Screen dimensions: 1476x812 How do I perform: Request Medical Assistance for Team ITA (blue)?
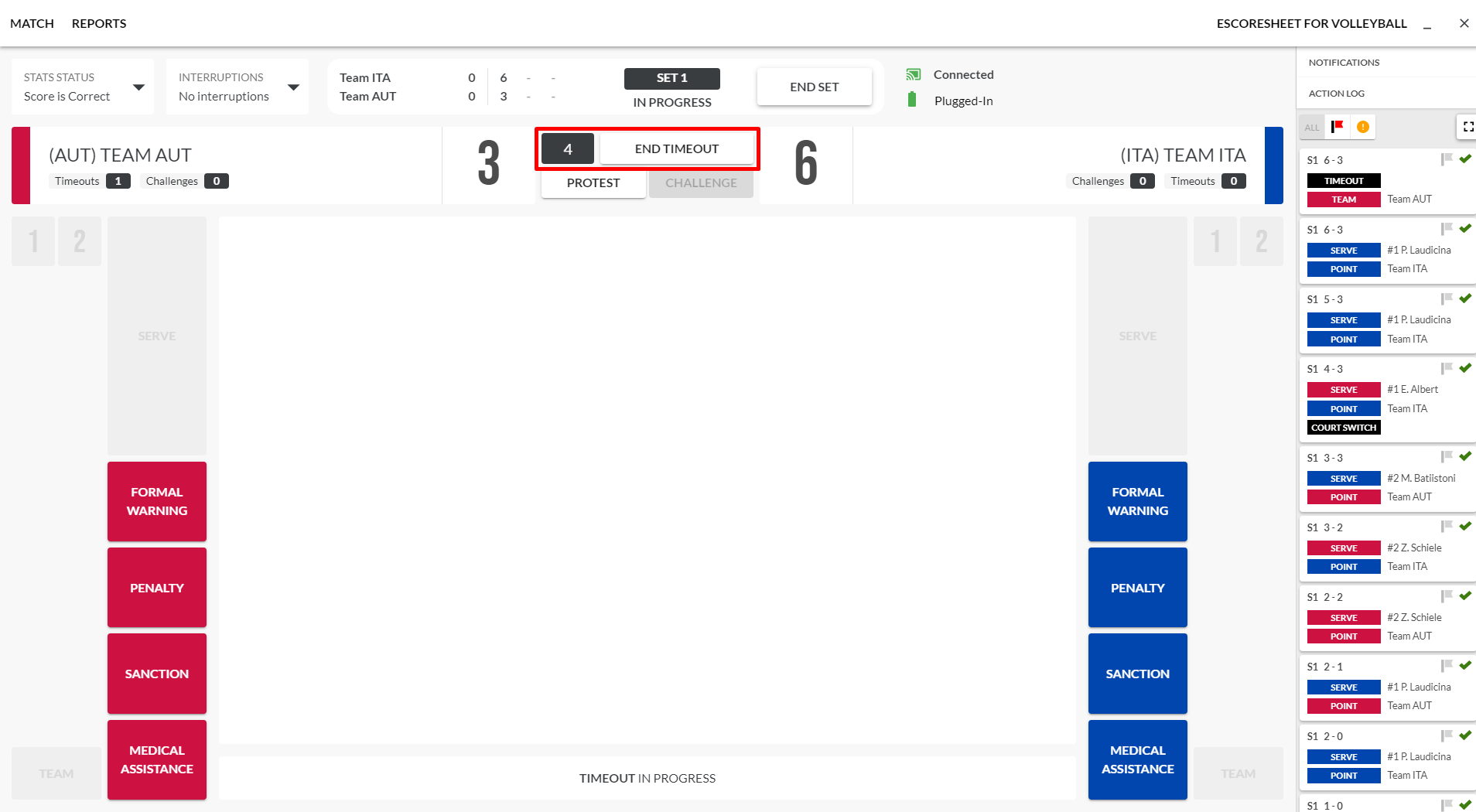(1138, 759)
